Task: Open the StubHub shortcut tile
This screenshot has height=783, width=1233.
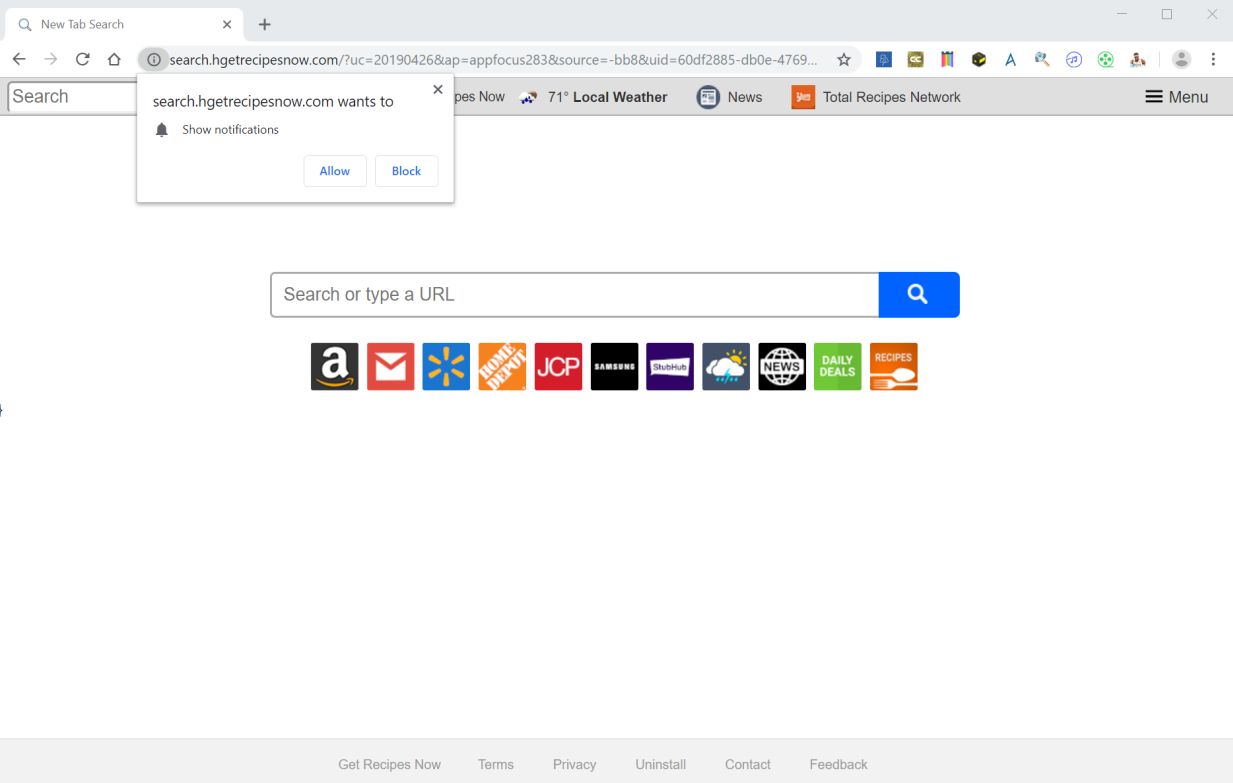Action: tap(670, 366)
